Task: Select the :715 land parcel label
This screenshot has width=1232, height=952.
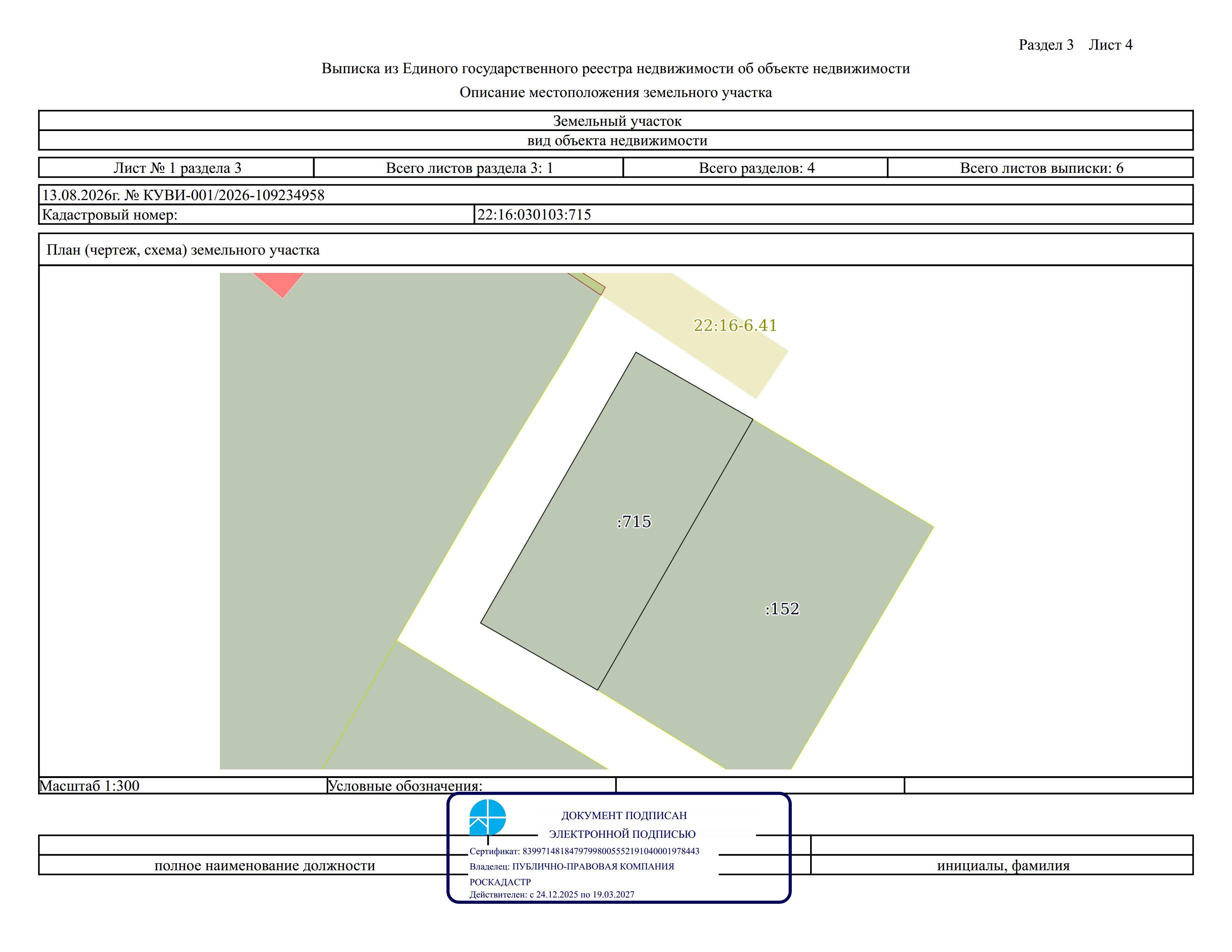Action: (634, 522)
